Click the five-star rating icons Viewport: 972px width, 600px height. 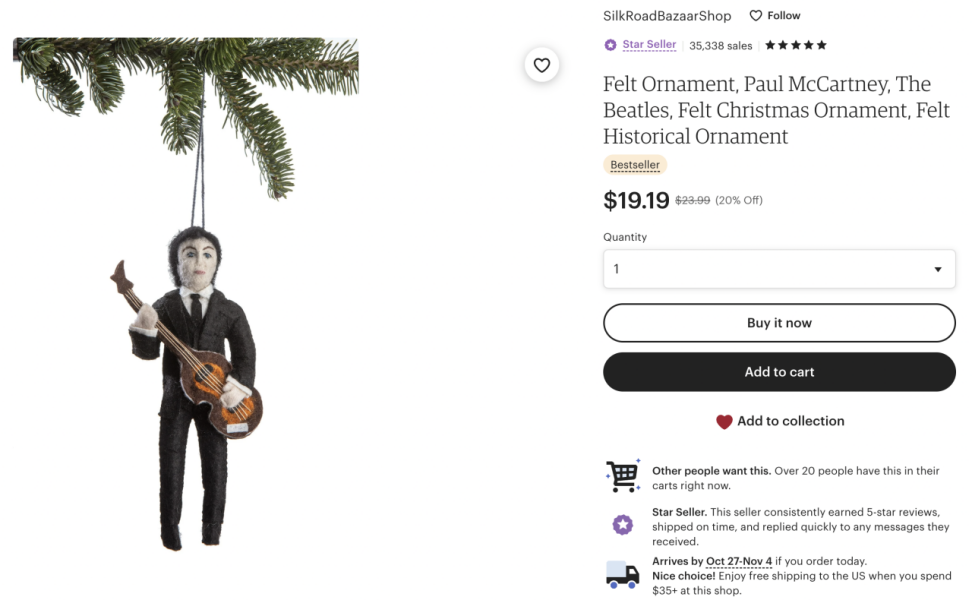[796, 44]
